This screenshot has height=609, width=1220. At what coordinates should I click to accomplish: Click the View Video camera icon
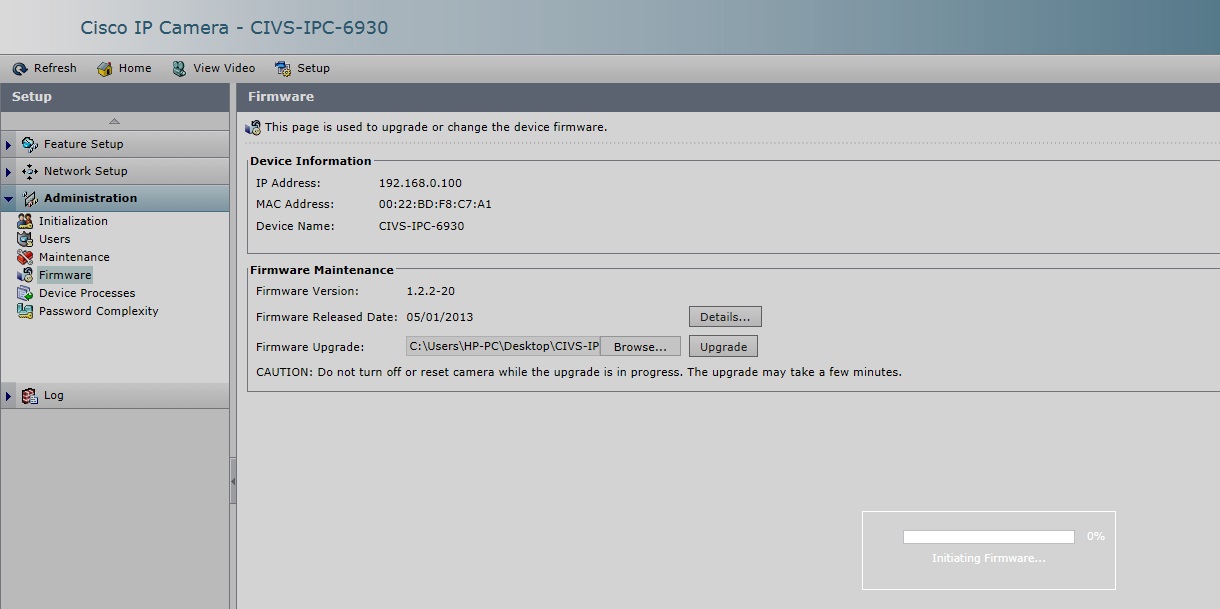(179, 69)
